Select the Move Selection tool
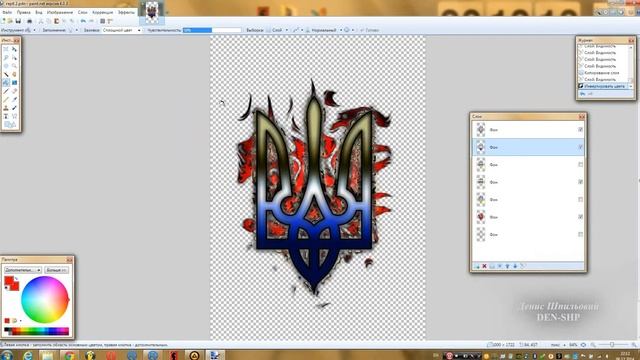Viewport: 640px width, 360px height. (x=14, y=58)
